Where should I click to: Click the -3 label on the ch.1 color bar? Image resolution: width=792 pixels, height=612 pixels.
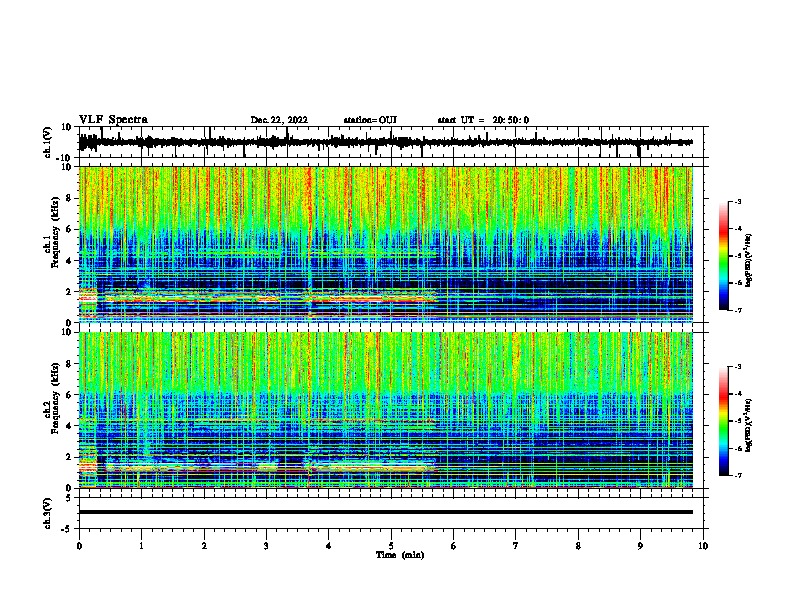coord(737,201)
